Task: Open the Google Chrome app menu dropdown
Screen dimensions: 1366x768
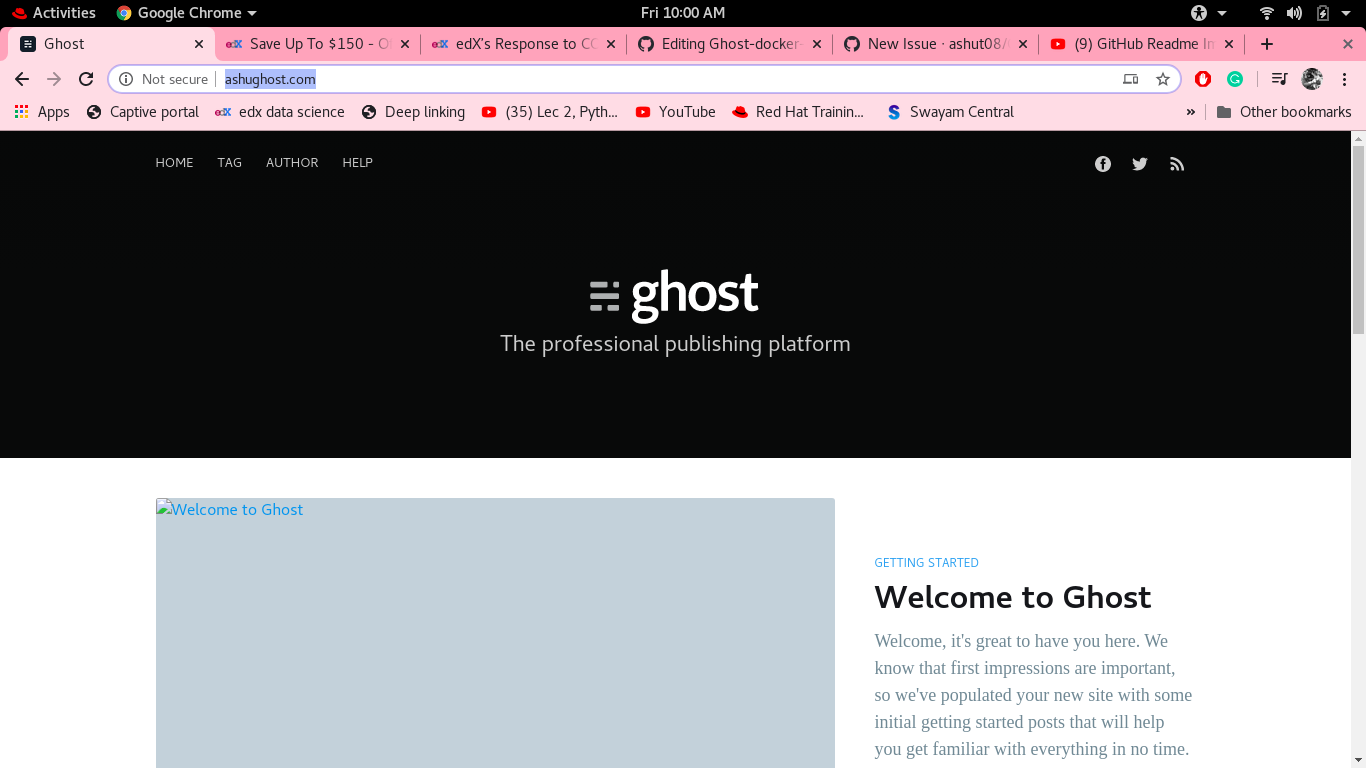Action: click(187, 13)
